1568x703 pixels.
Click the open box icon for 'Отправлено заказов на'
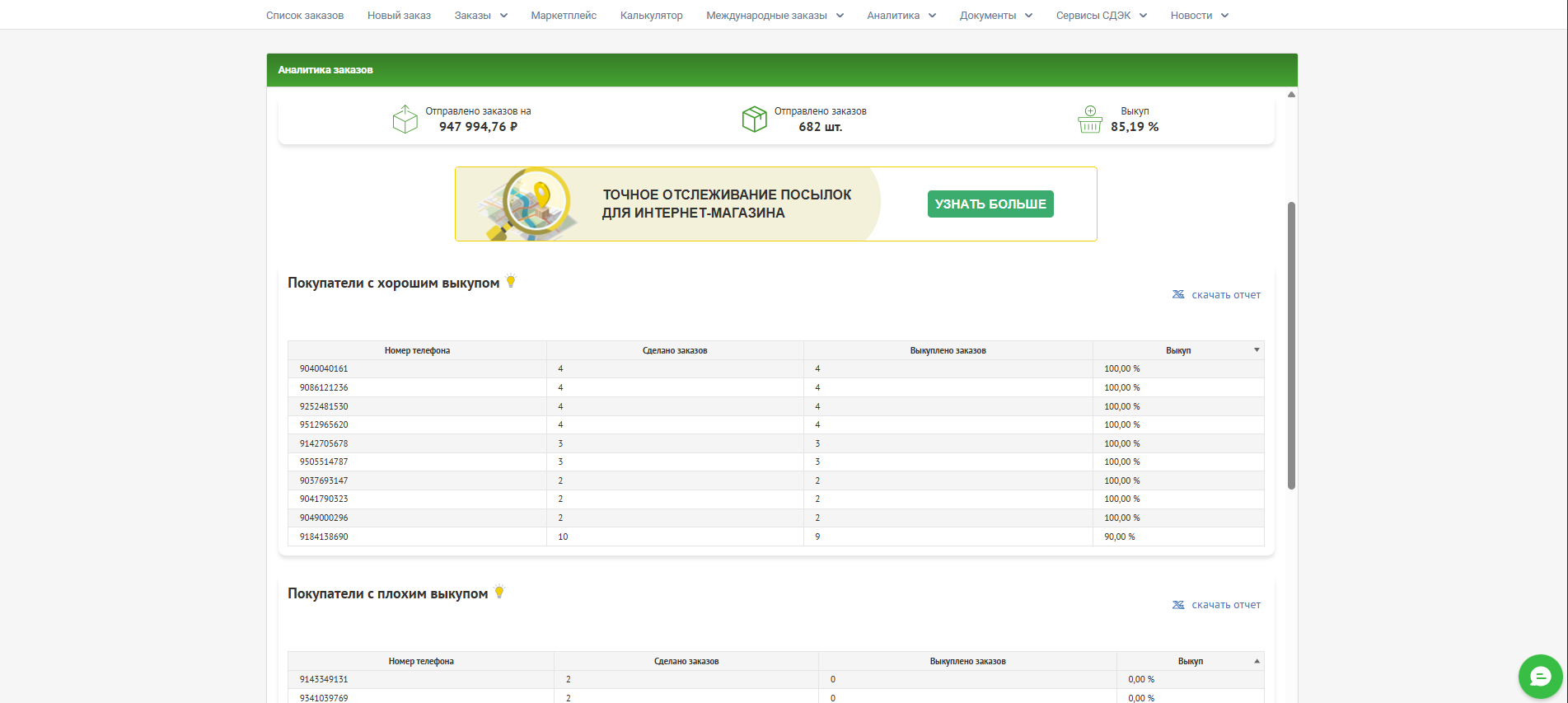(405, 120)
